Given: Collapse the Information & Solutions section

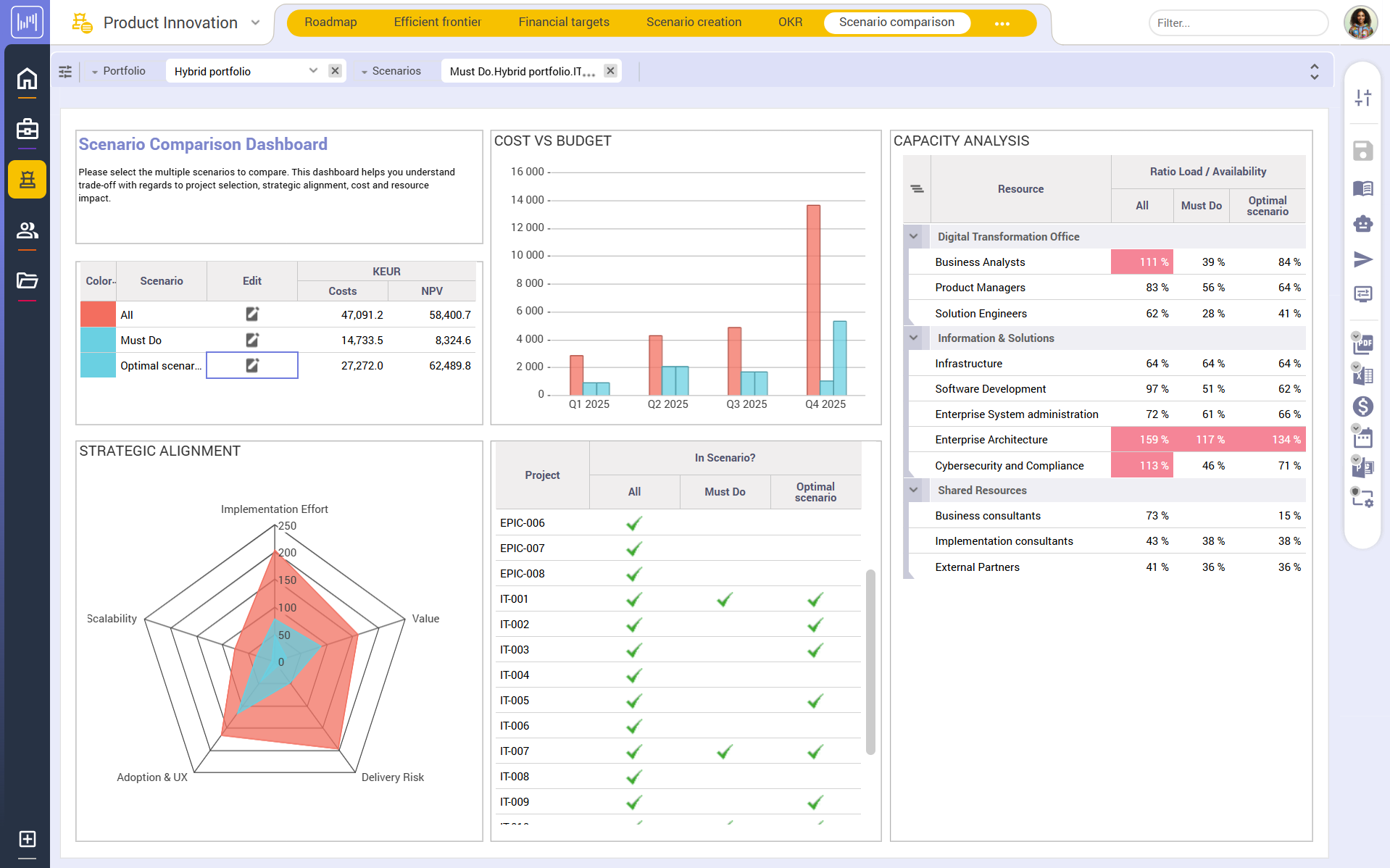Looking at the screenshot, I should coord(915,338).
